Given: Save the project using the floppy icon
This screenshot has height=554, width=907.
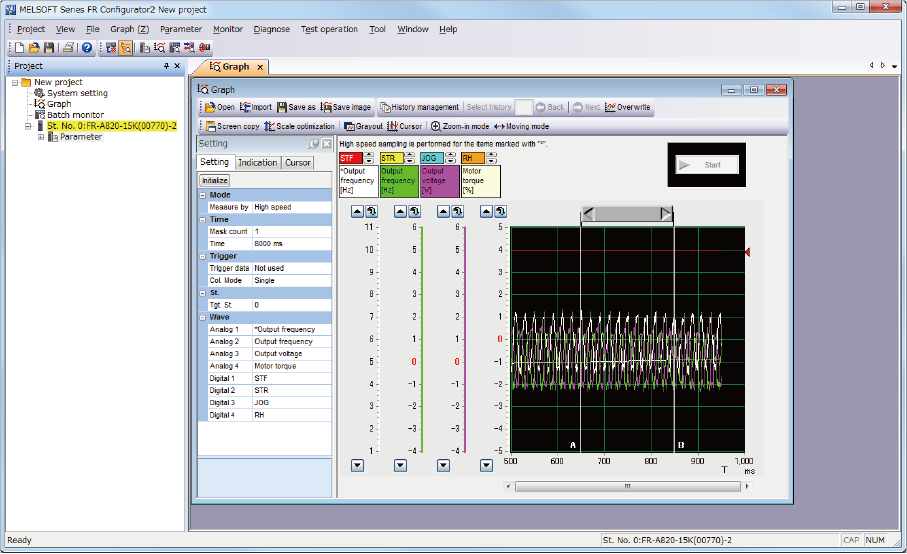Looking at the screenshot, I should click(x=49, y=48).
